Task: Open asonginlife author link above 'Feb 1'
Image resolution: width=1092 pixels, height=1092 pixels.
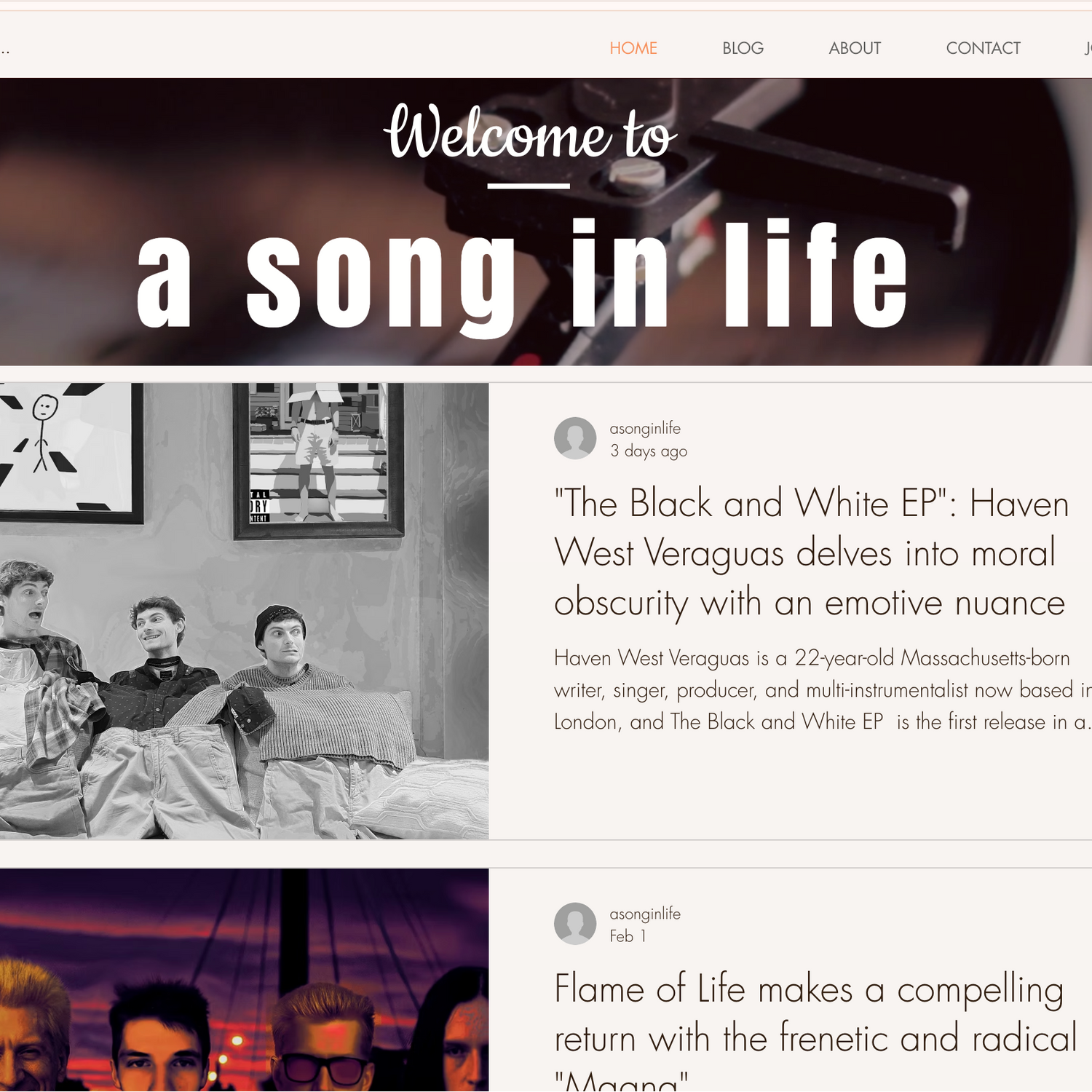Action: [x=645, y=914]
